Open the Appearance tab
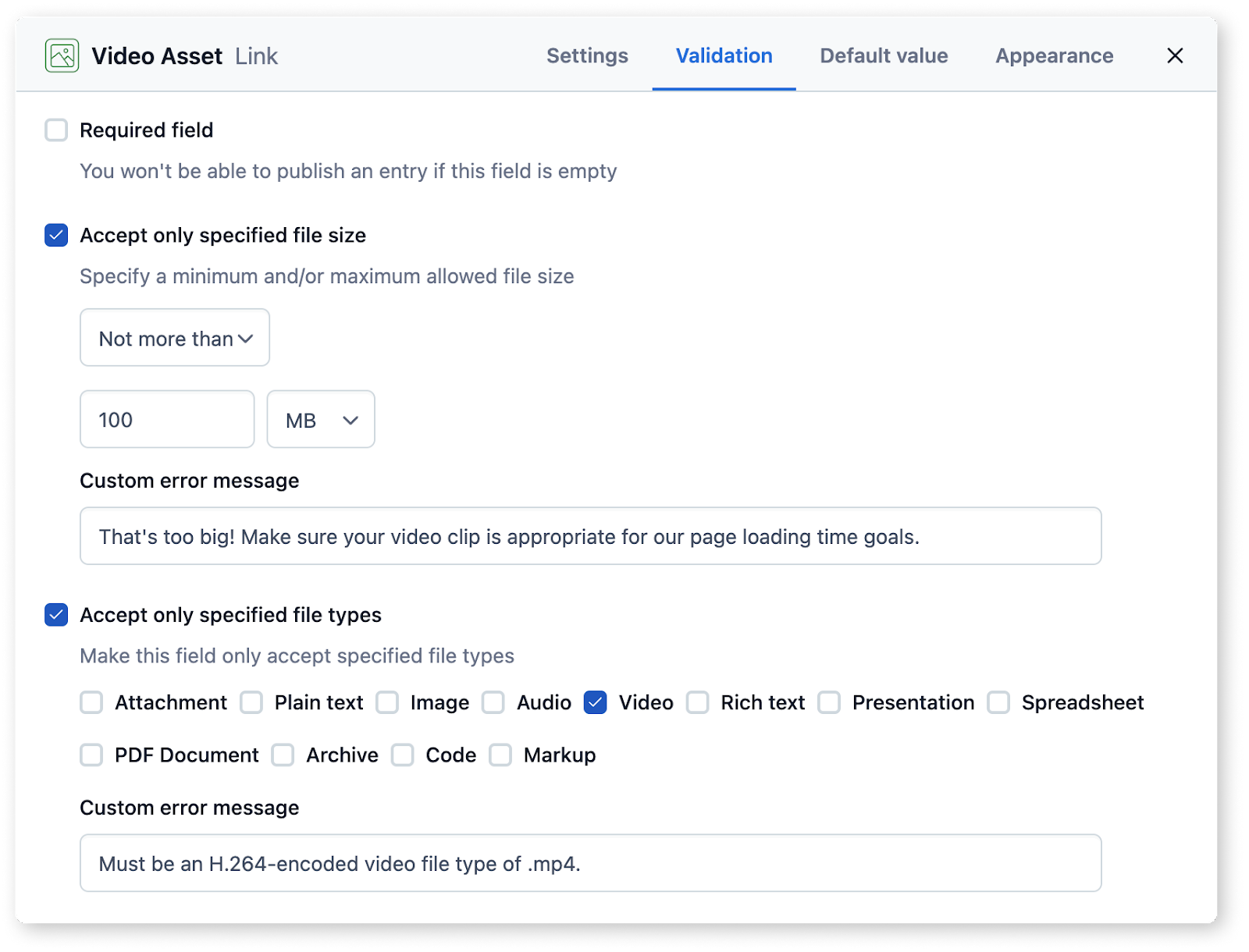 click(x=1053, y=55)
